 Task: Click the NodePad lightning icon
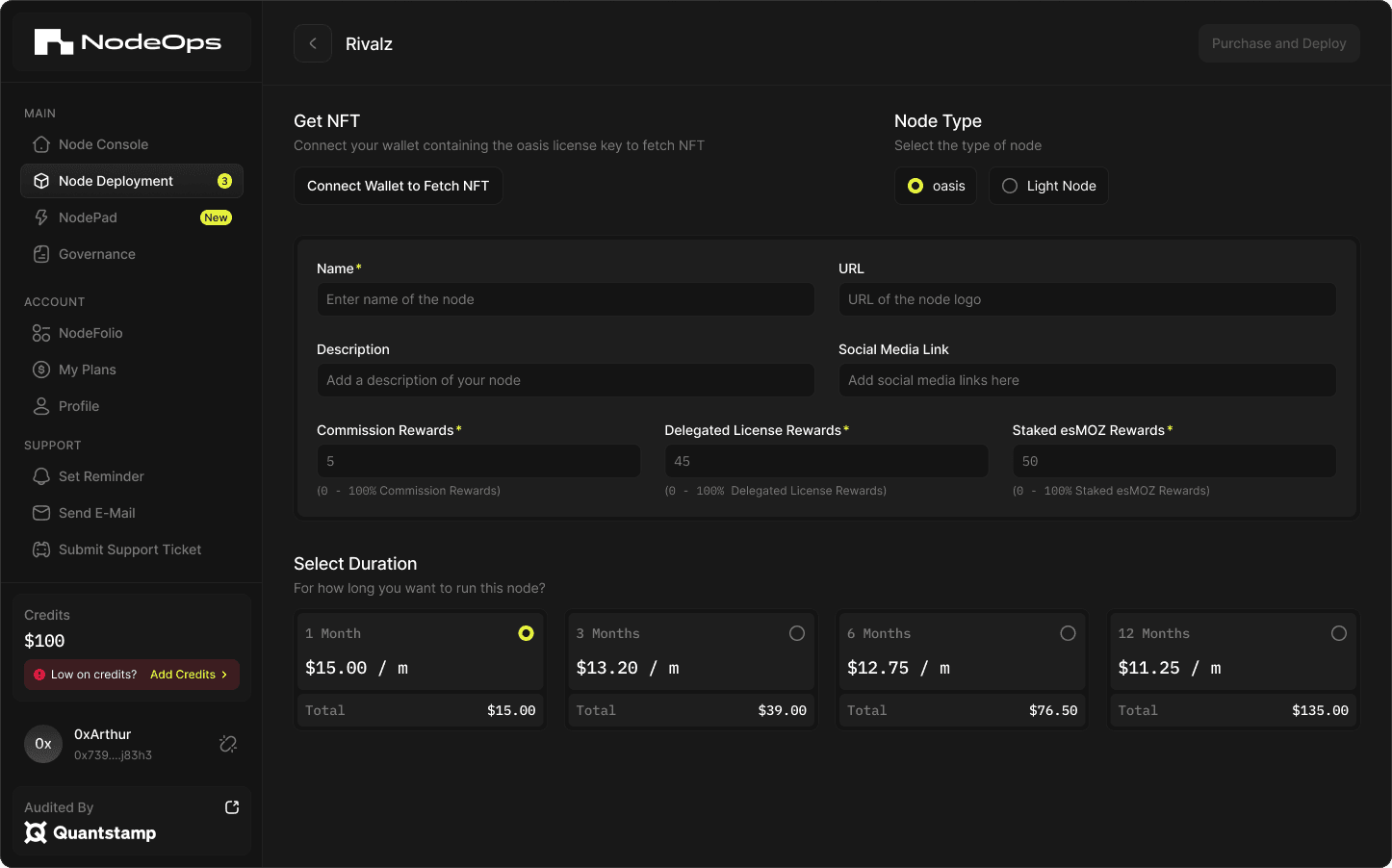(41, 217)
